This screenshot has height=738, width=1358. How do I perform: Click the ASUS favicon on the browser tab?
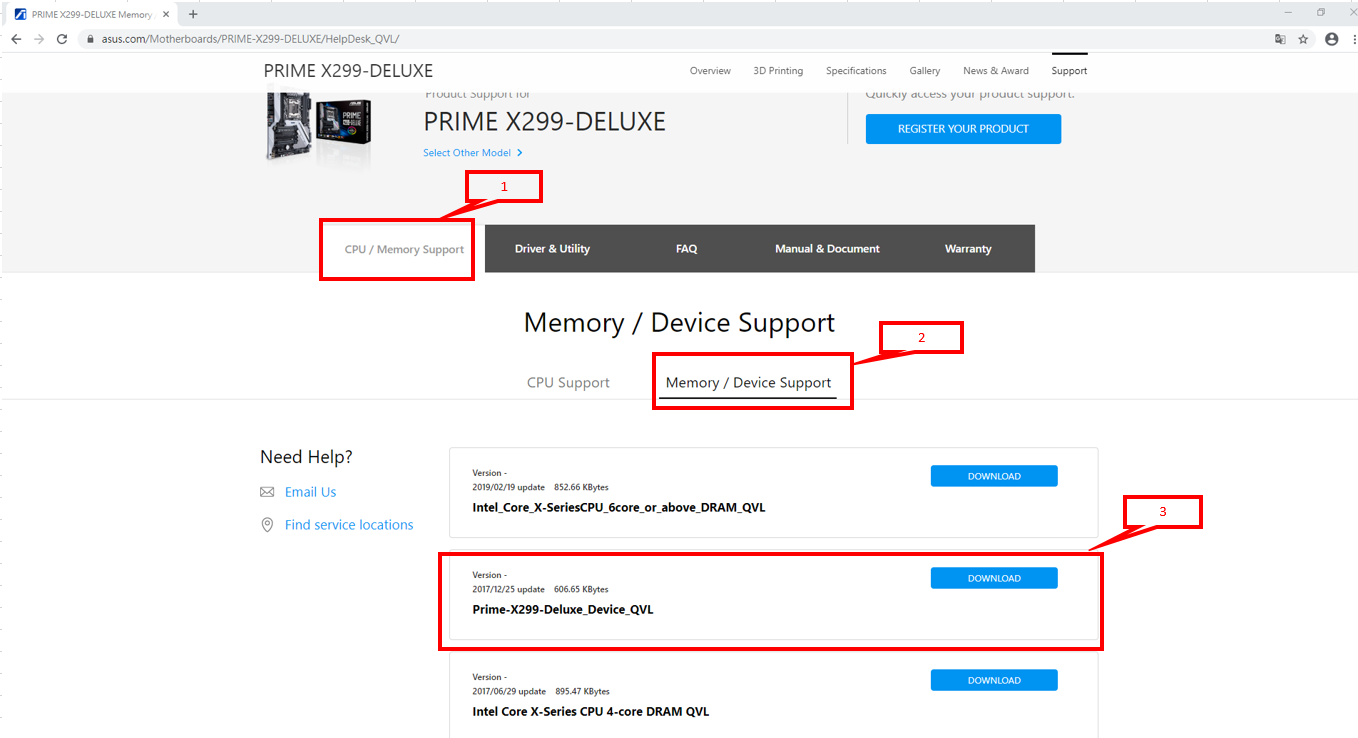pos(20,14)
